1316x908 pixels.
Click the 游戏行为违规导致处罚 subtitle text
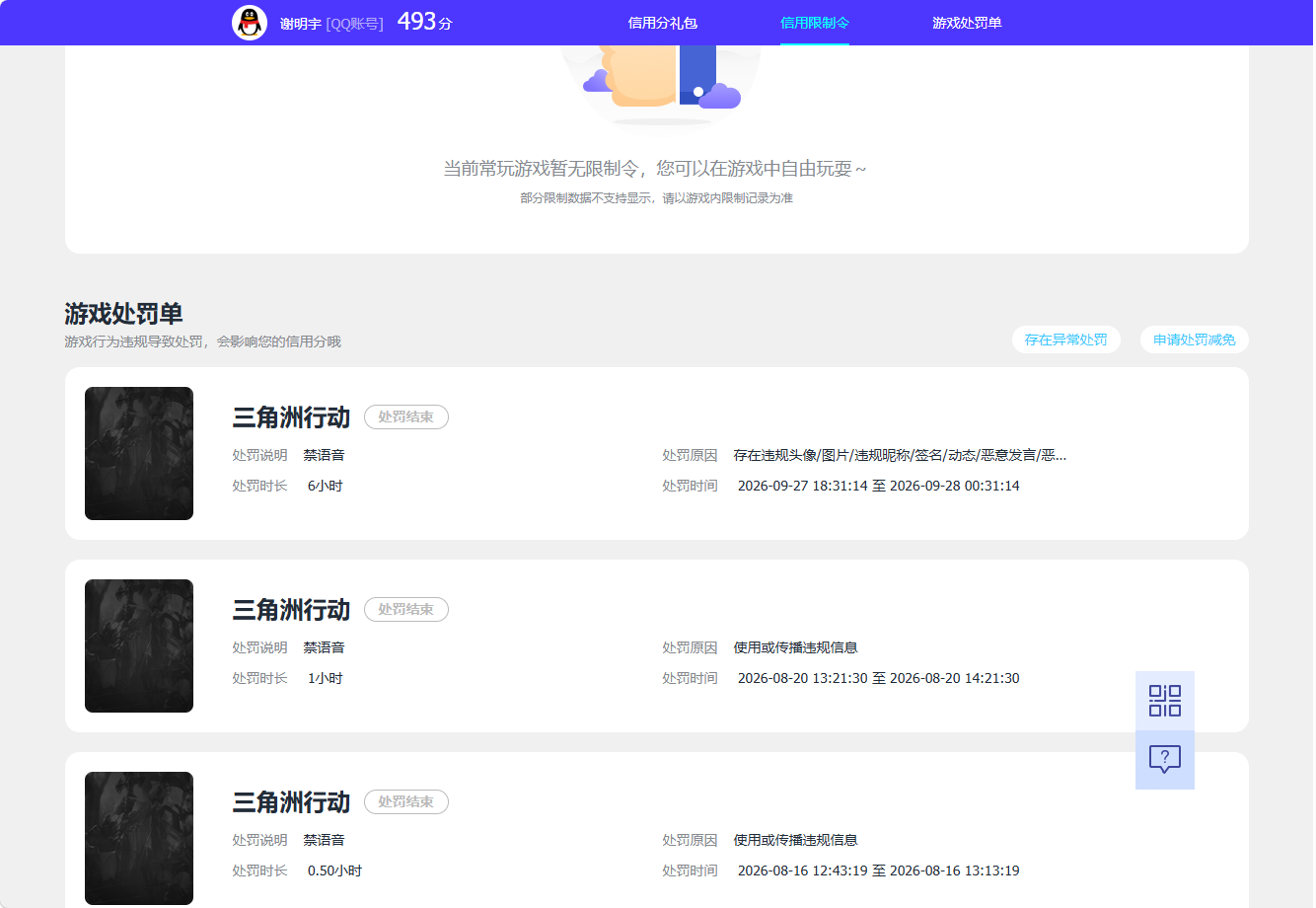click(x=203, y=341)
